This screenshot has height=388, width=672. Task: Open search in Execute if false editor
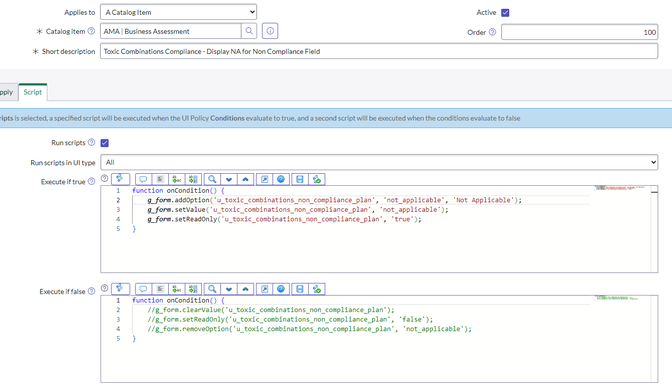point(212,289)
